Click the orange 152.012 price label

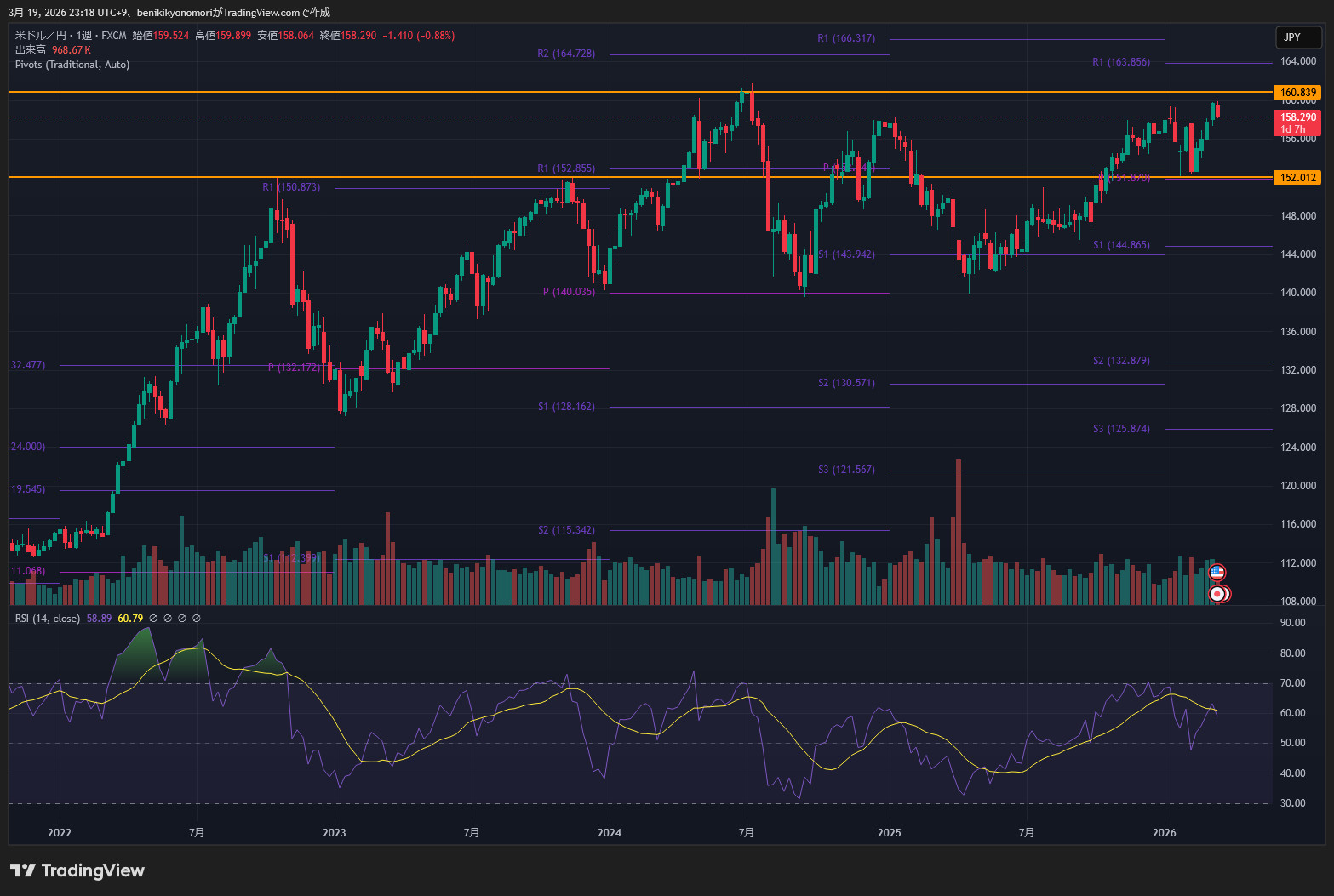click(1297, 178)
